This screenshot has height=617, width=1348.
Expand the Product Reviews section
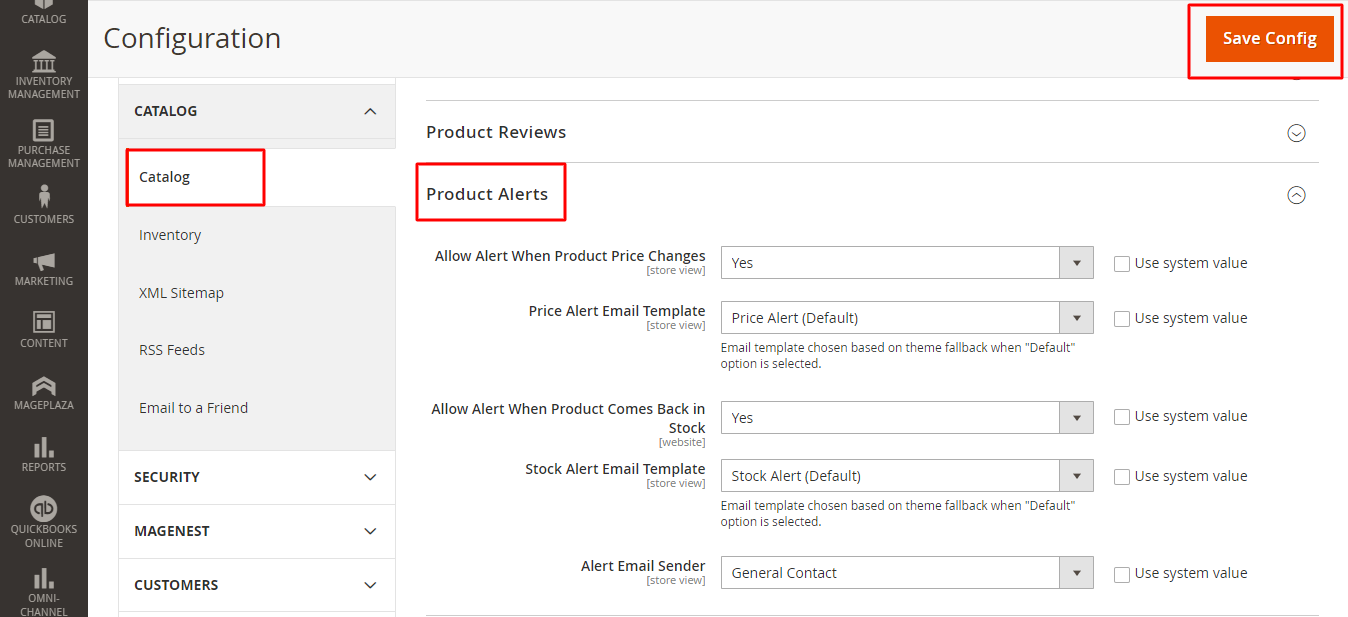pos(1296,133)
